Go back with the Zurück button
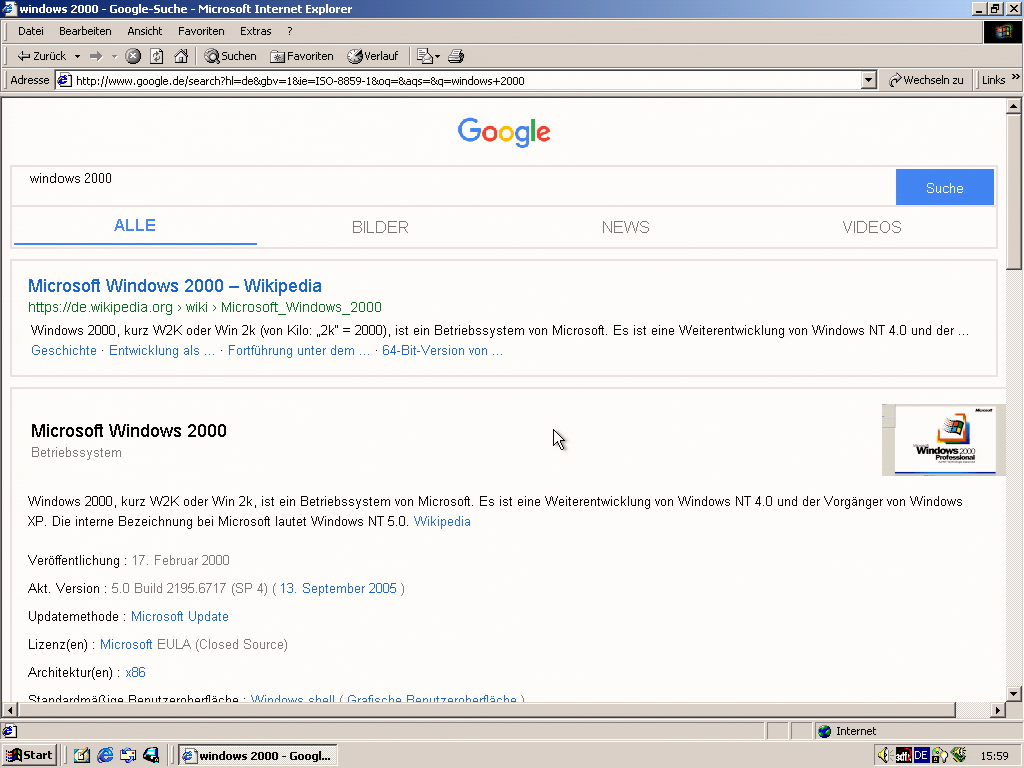The width and height of the screenshot is (1024, 768). pos(41,56)
